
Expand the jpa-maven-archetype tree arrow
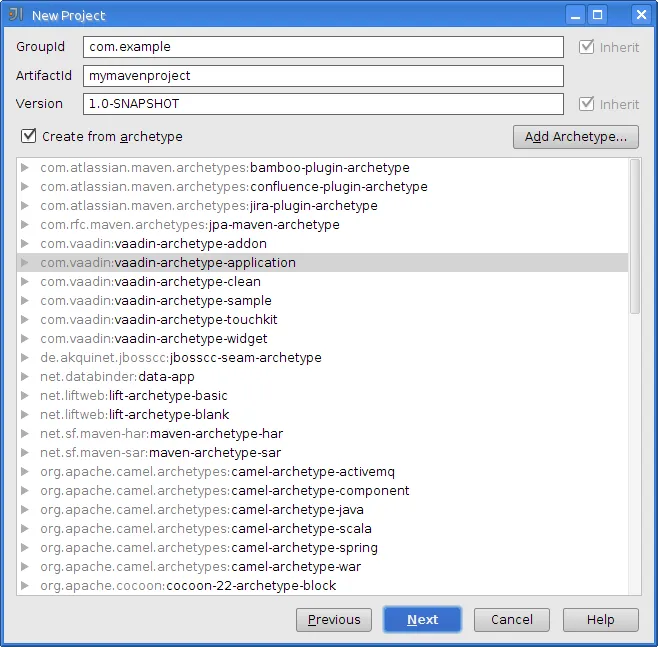click(x=26, y=225)
